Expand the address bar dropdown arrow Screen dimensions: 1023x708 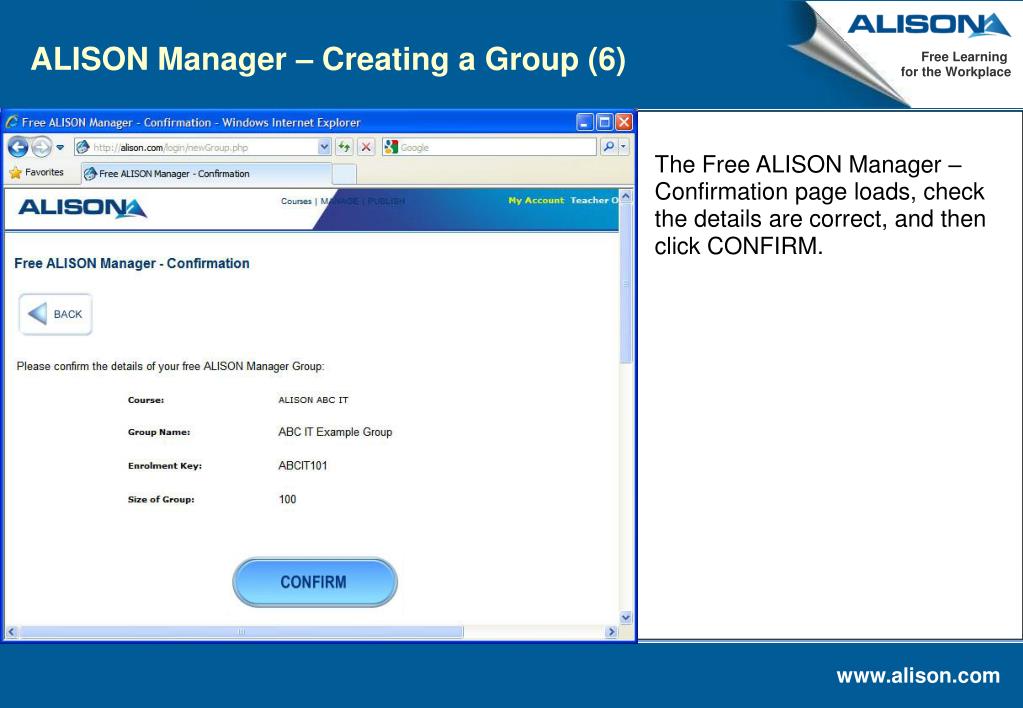pyautogui.click(x=324, y=147)
